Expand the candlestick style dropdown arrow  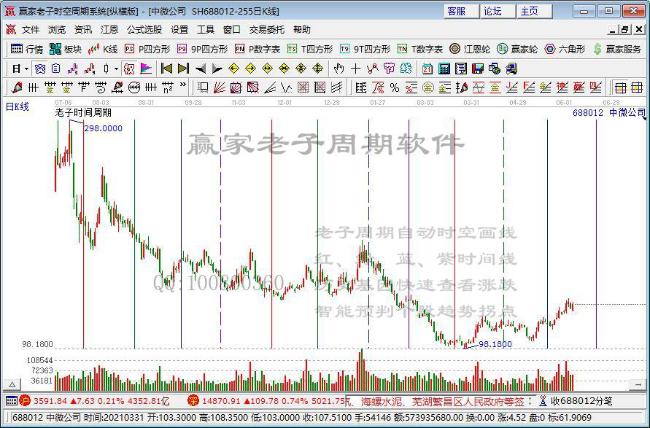tap(116, 69)
